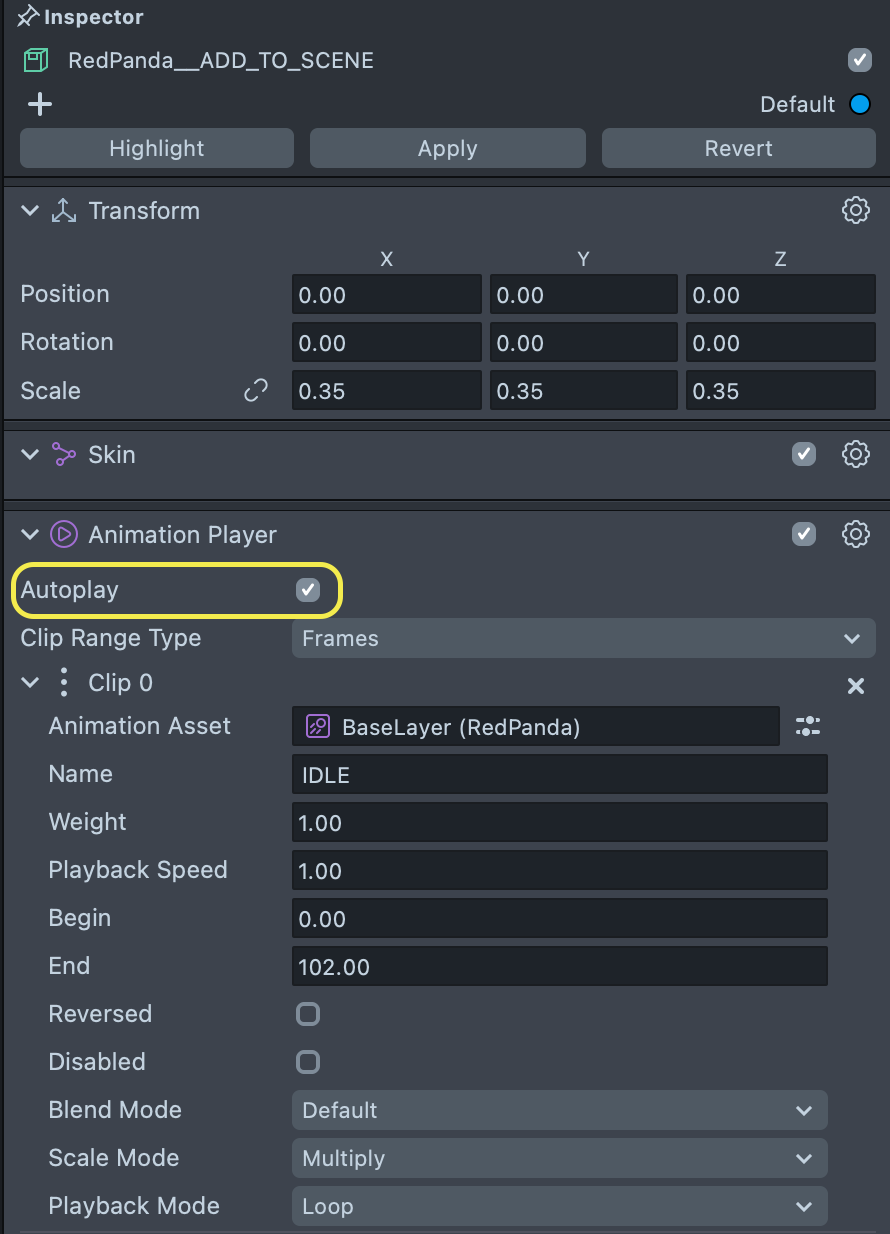The width and height of the screenshot is (890, 1234).
Task: Click the clip Name field containing IDLE
Action: pyautogui.click(x=559, y=775)
